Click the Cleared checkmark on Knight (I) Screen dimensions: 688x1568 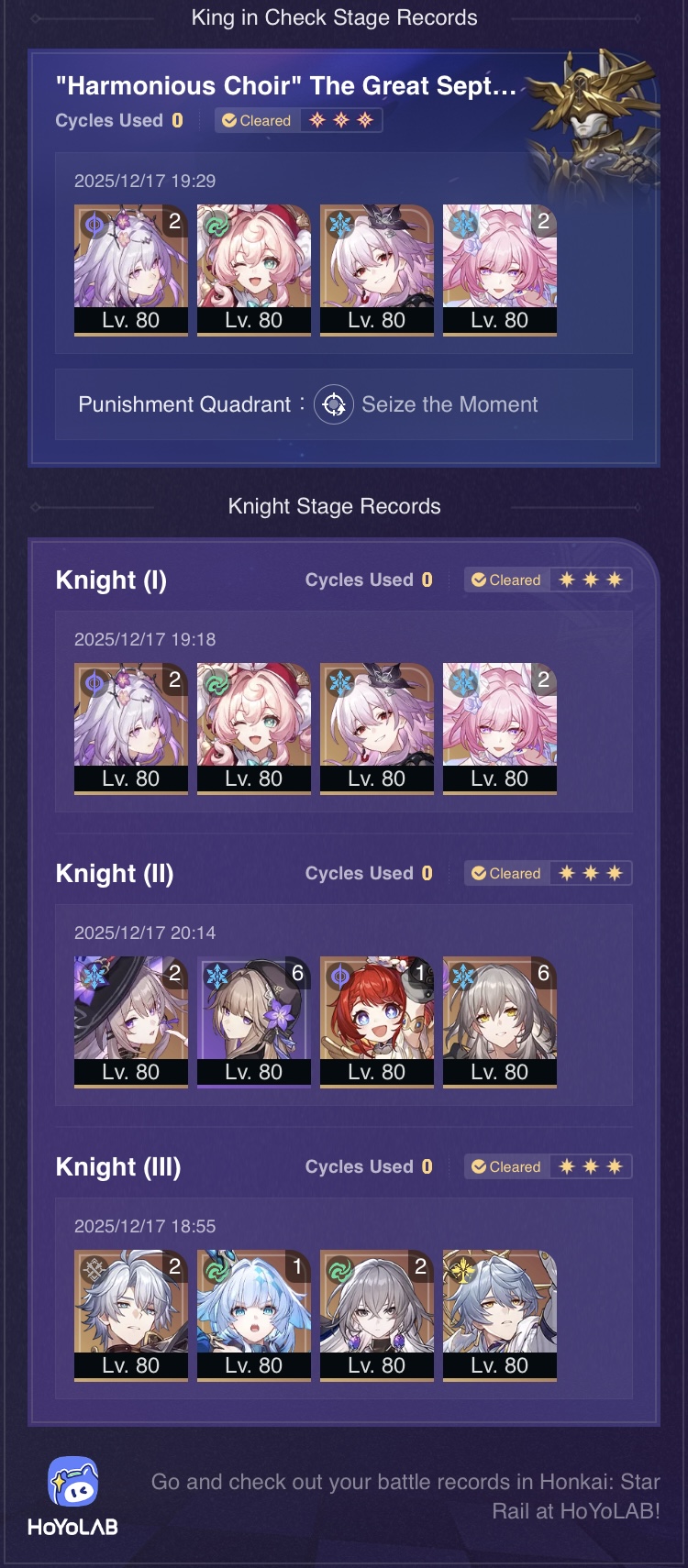coord(479,580)
